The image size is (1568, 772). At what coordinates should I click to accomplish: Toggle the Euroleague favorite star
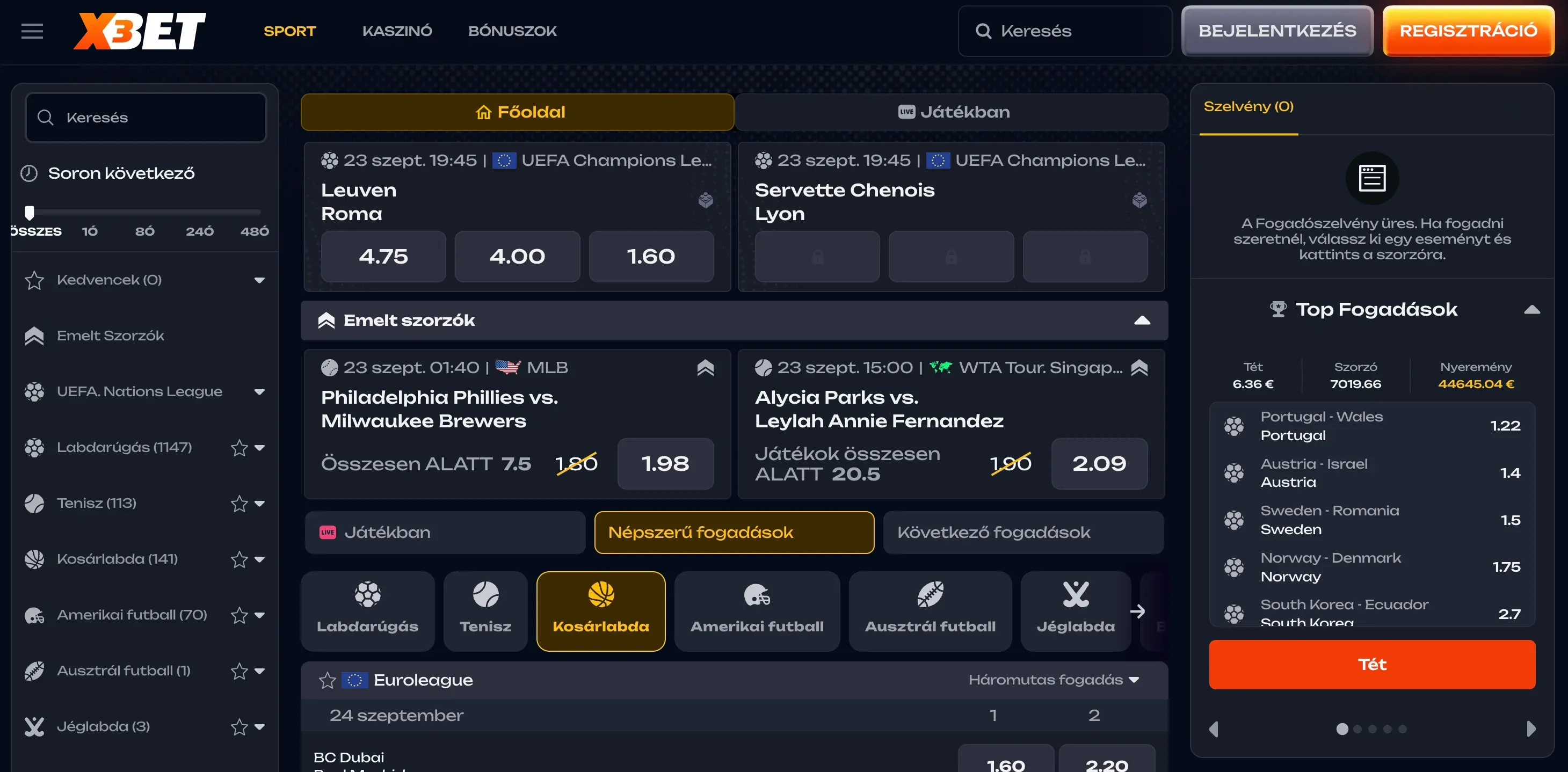point(328,680)
